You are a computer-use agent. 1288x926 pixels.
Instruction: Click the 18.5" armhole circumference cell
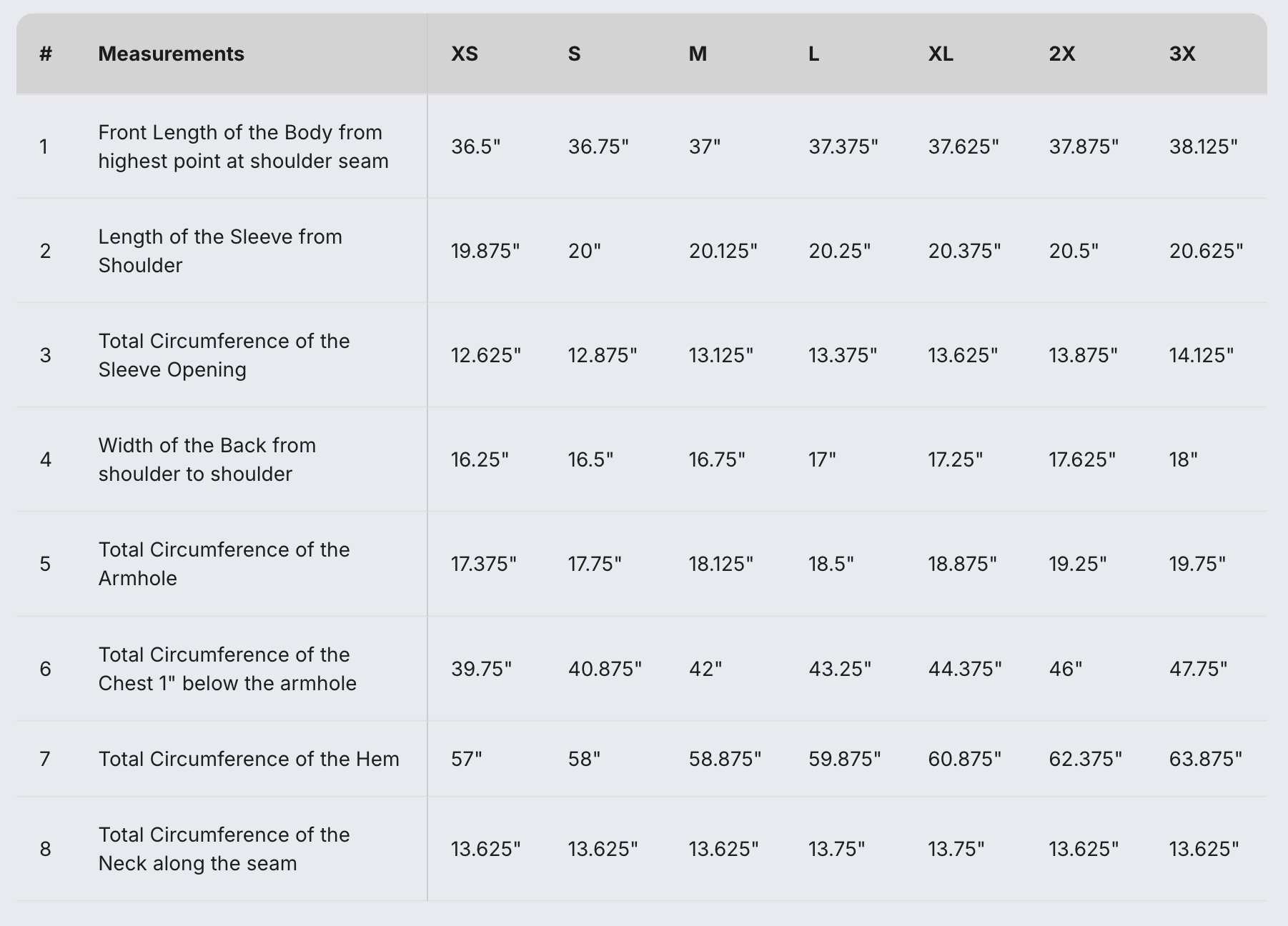point(831,564)
